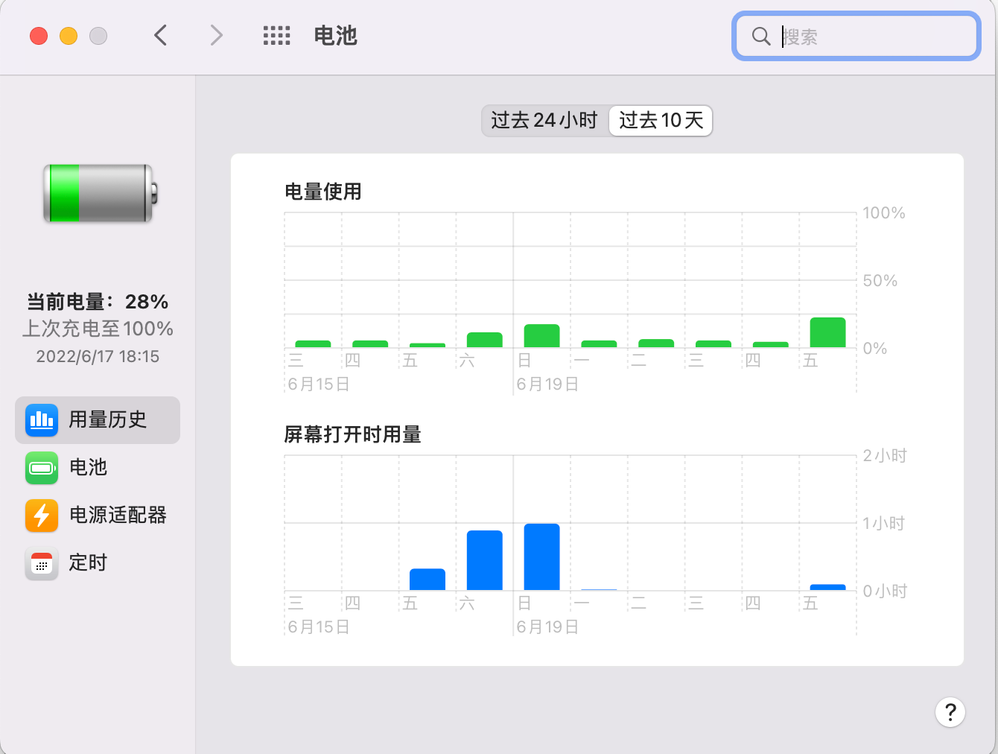Viewport: 998px width, 754px height.
Task: Click the large battery level graphic
Action: coord(100,193)
